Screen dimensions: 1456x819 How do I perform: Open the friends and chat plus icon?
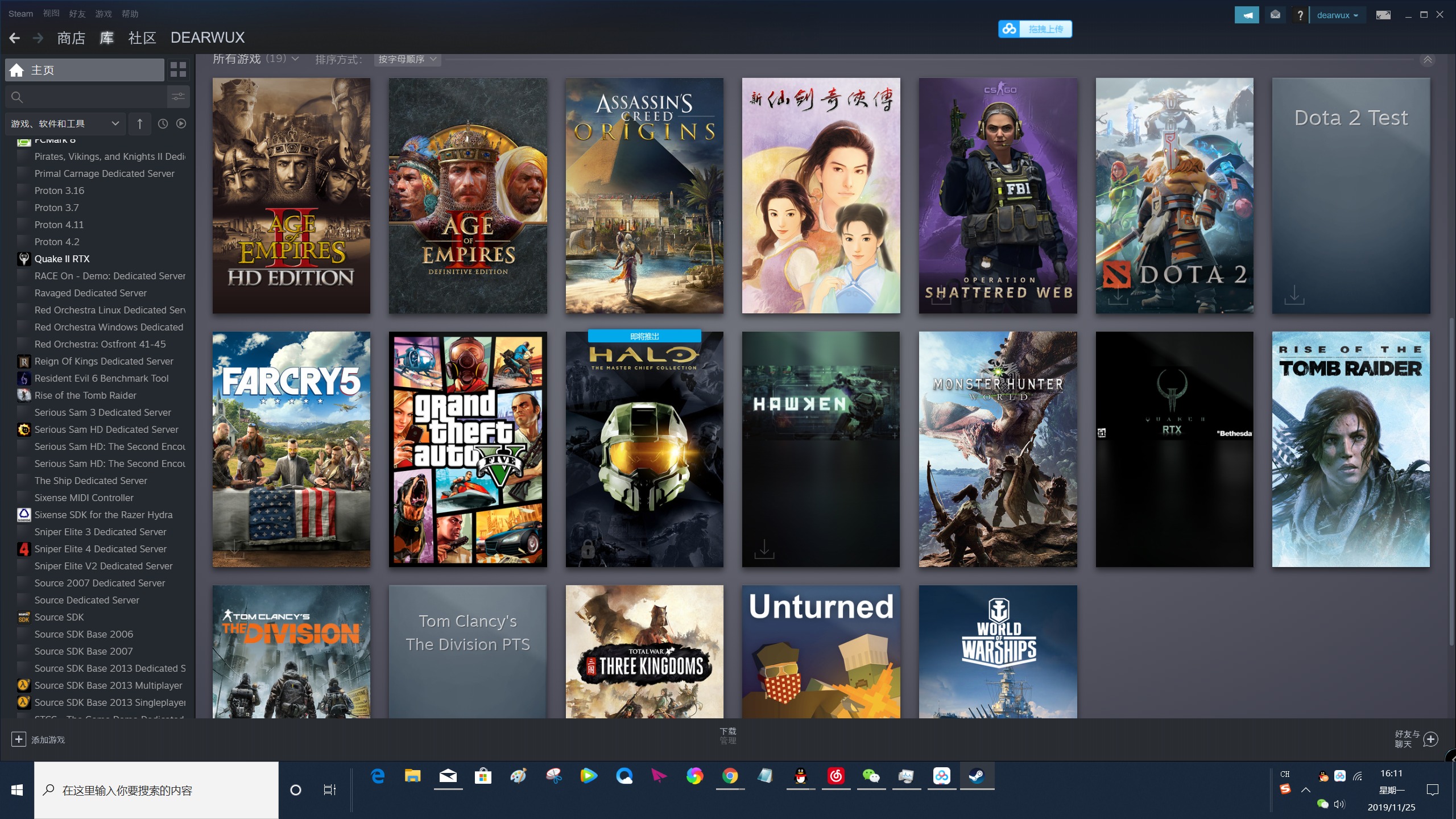coord(1430,739)
